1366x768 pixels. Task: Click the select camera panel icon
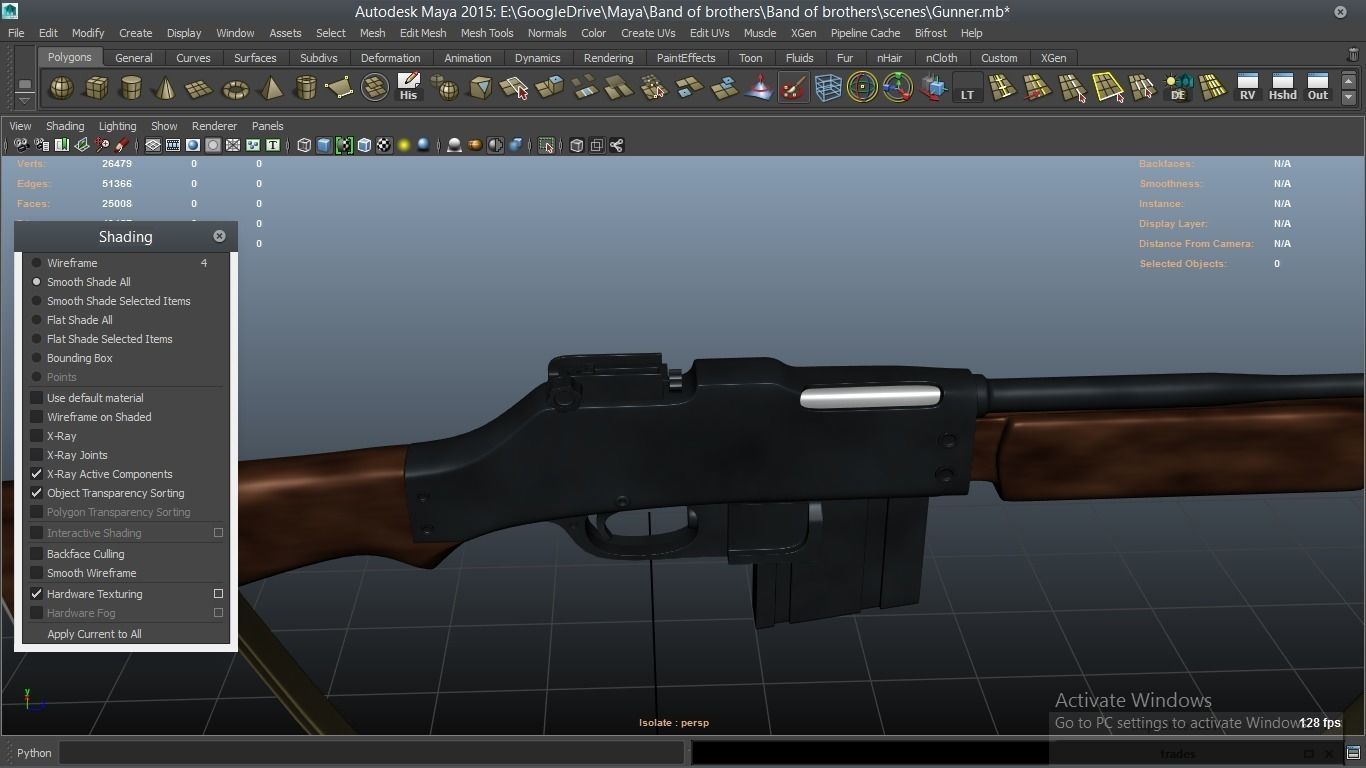21,146
